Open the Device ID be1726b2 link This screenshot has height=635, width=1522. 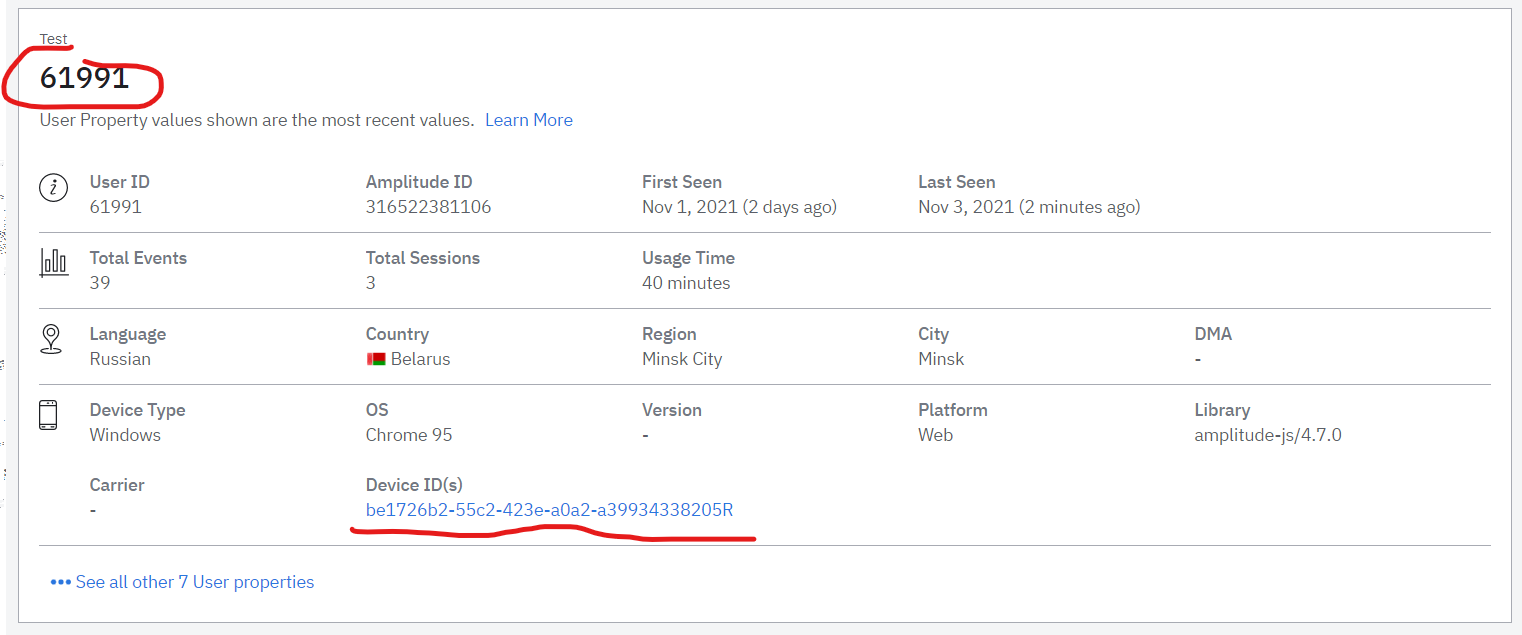pos(549,510)
